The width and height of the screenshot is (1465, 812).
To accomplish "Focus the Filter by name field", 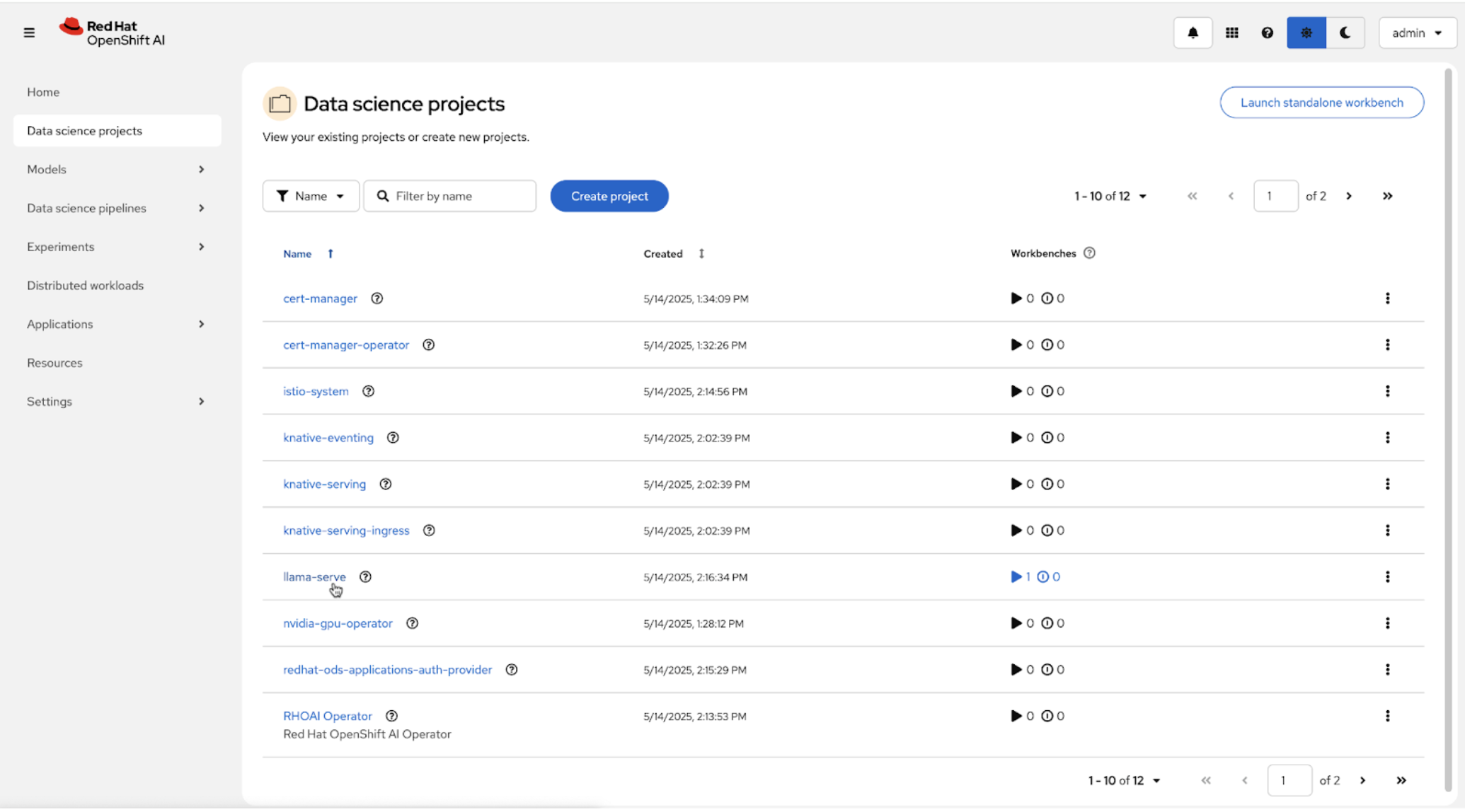I will (450, 196).
